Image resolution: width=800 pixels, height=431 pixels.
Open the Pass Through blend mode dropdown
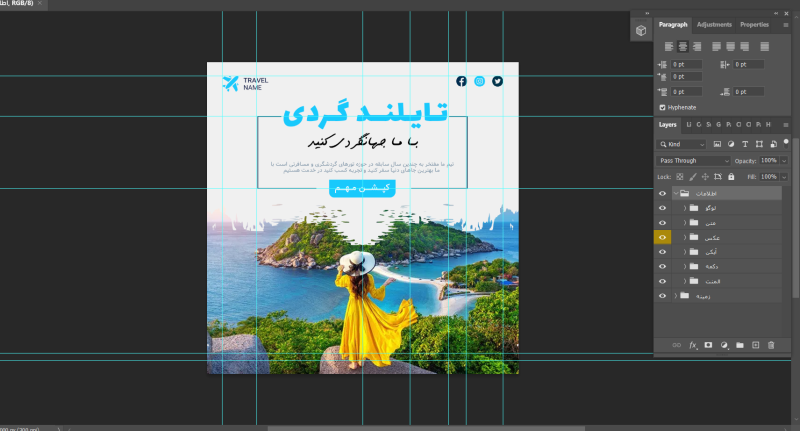pos(693,161)
